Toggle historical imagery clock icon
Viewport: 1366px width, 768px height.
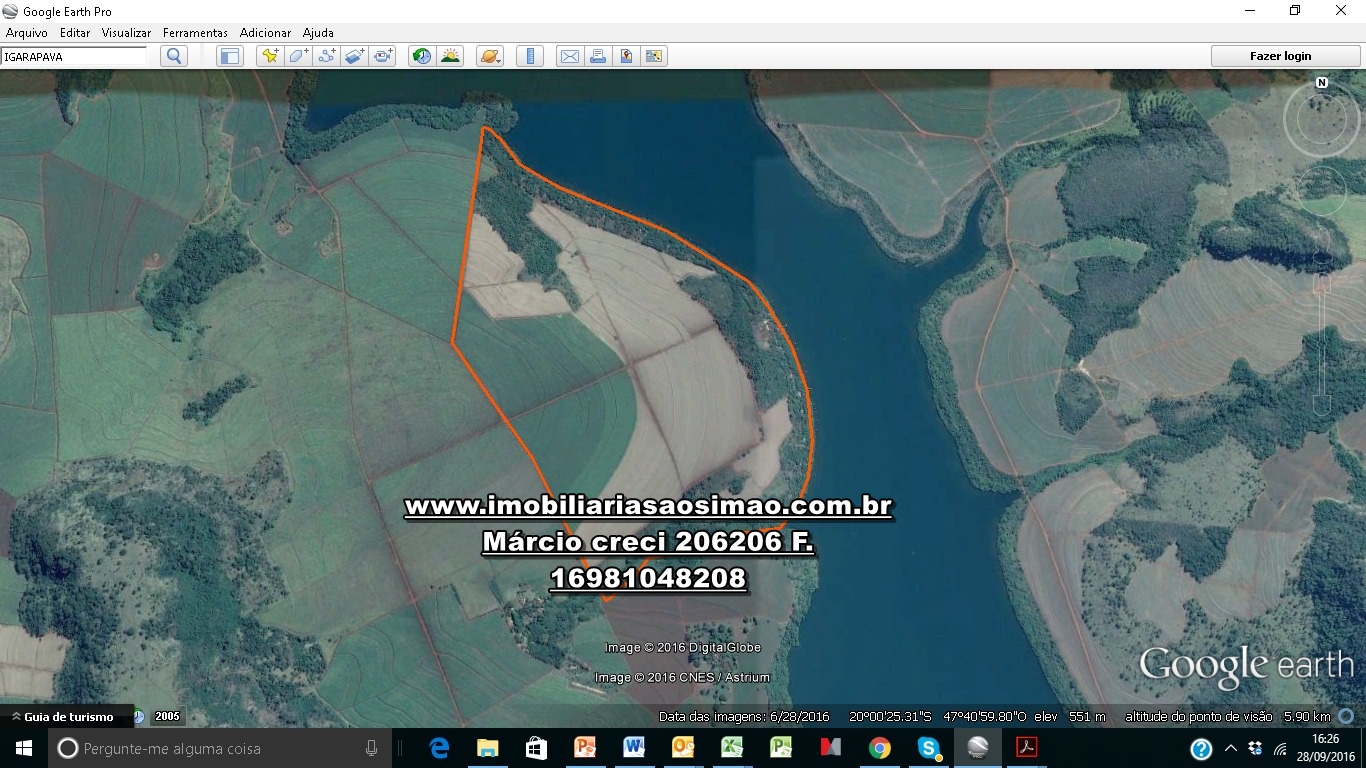tap(422, 56)
